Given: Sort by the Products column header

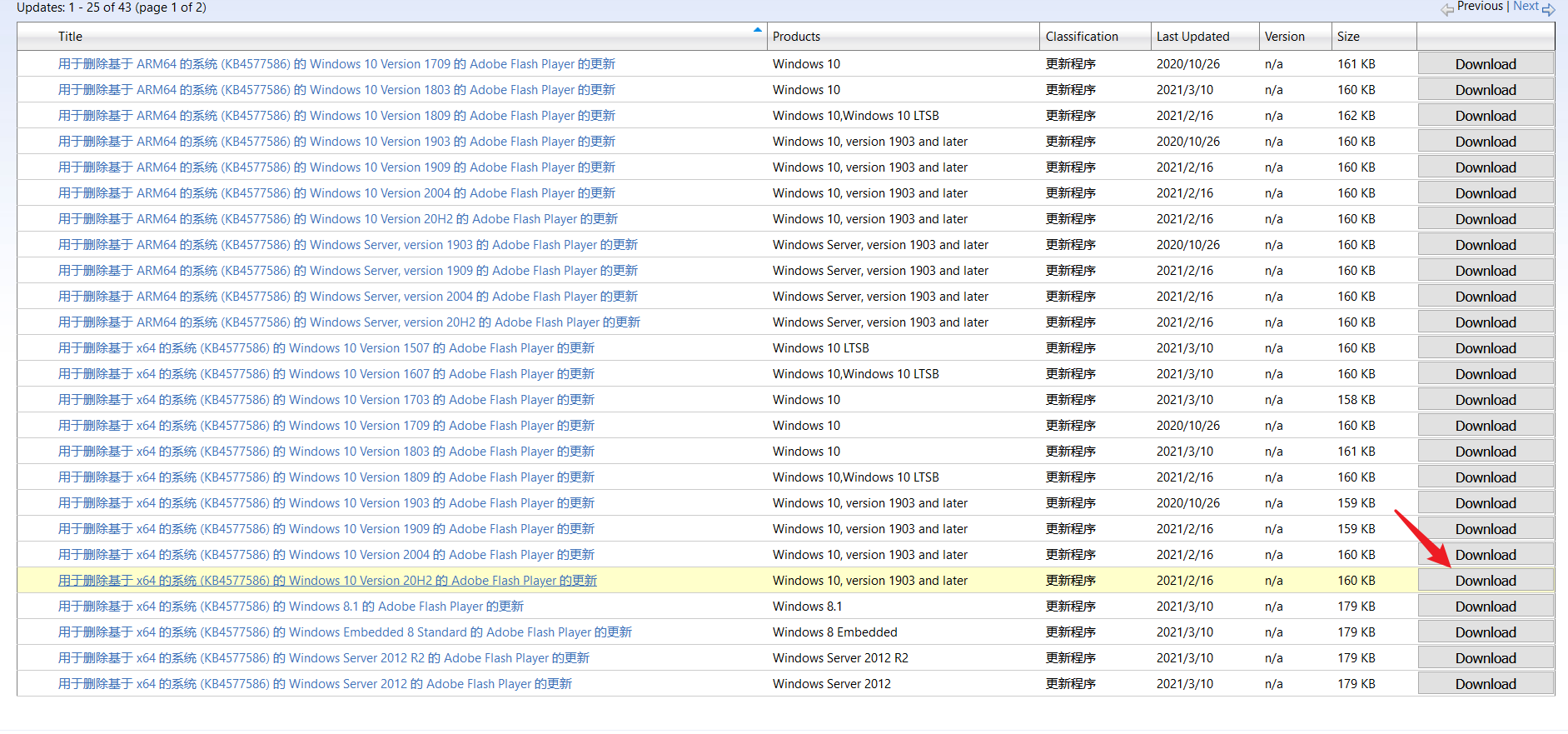Looking at the screenshot, I should click(796, 37).
